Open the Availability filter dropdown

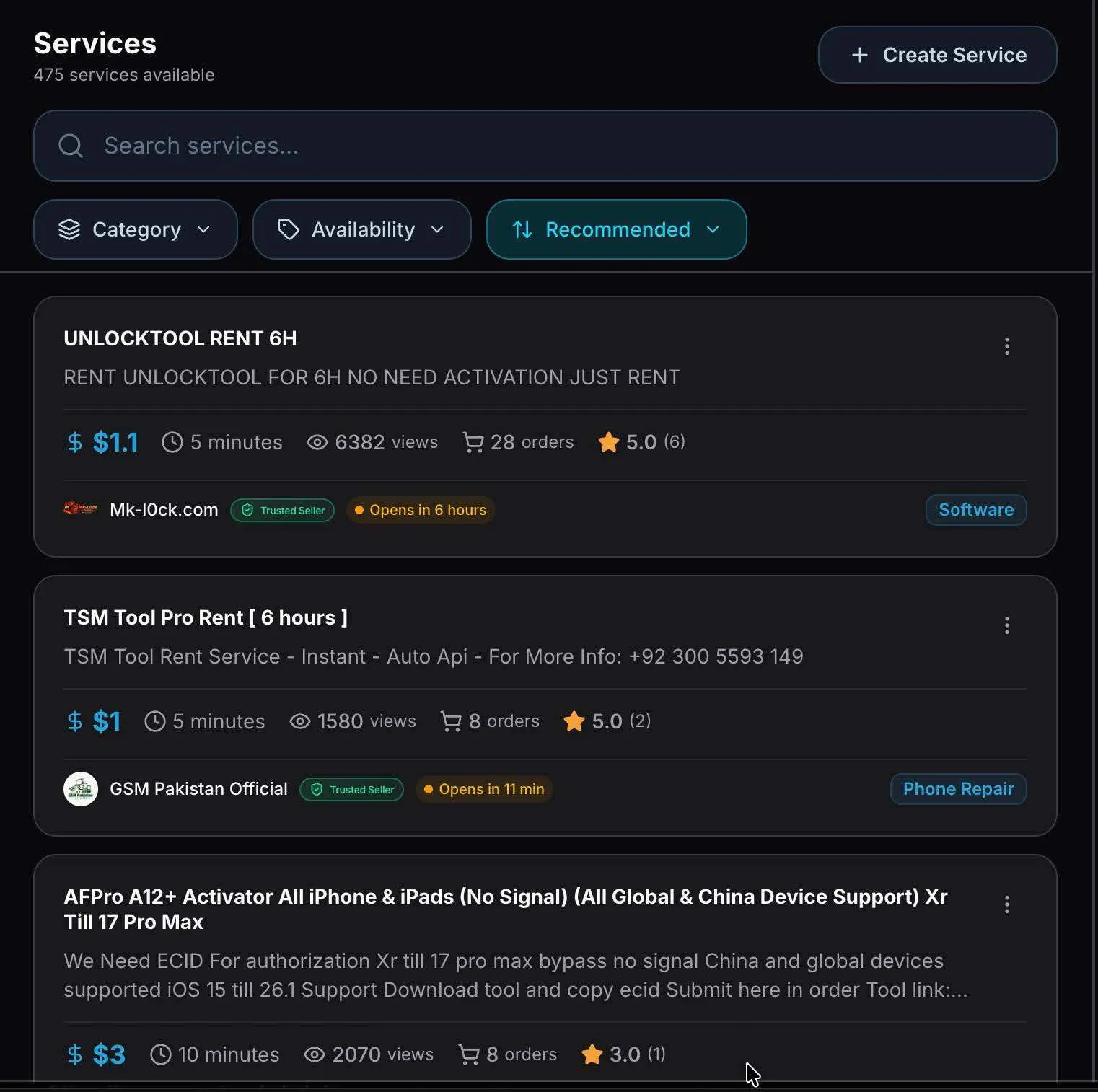click(361, 229)
